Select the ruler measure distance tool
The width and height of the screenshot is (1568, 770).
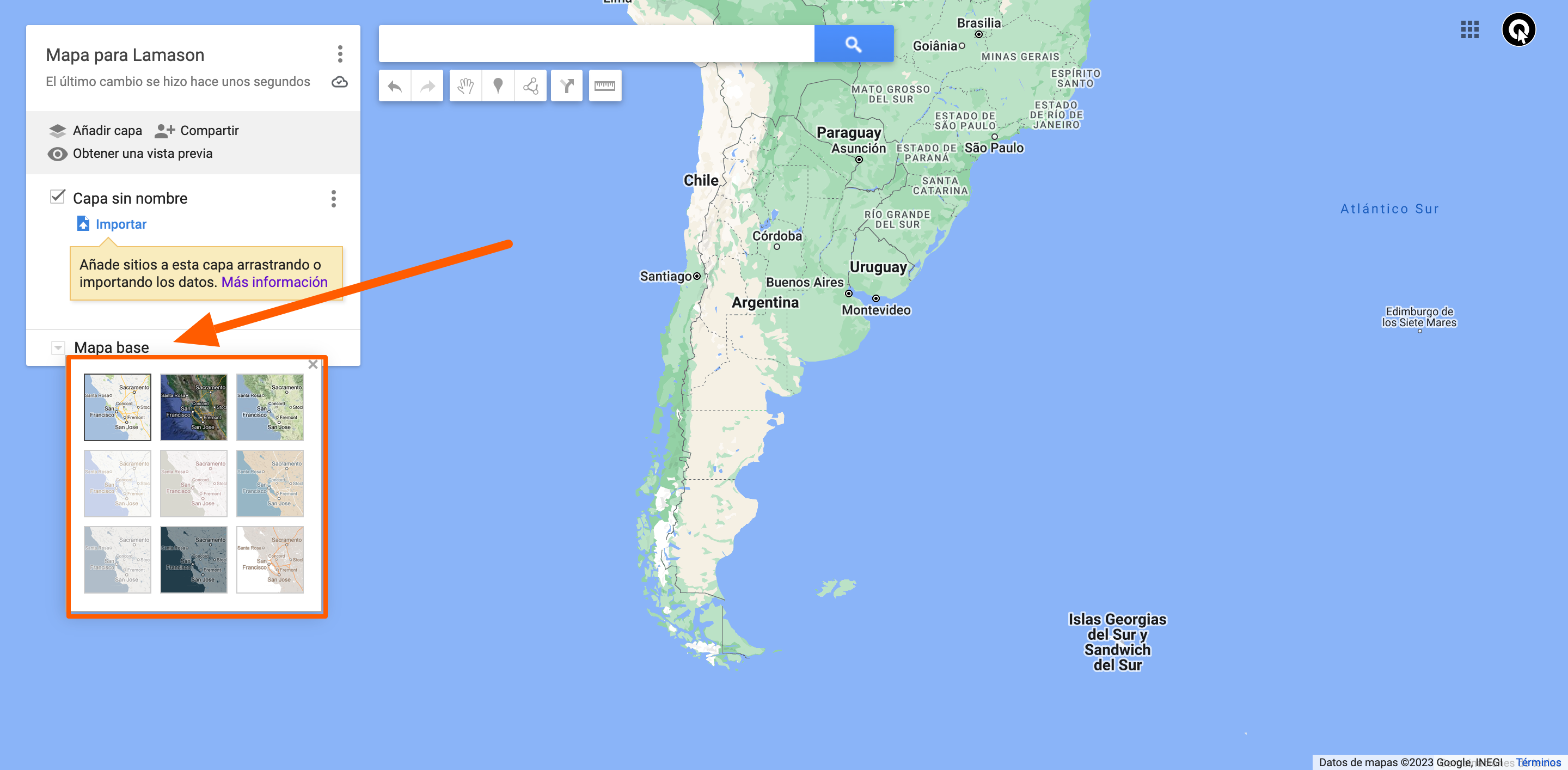click(x=604, y=86)
